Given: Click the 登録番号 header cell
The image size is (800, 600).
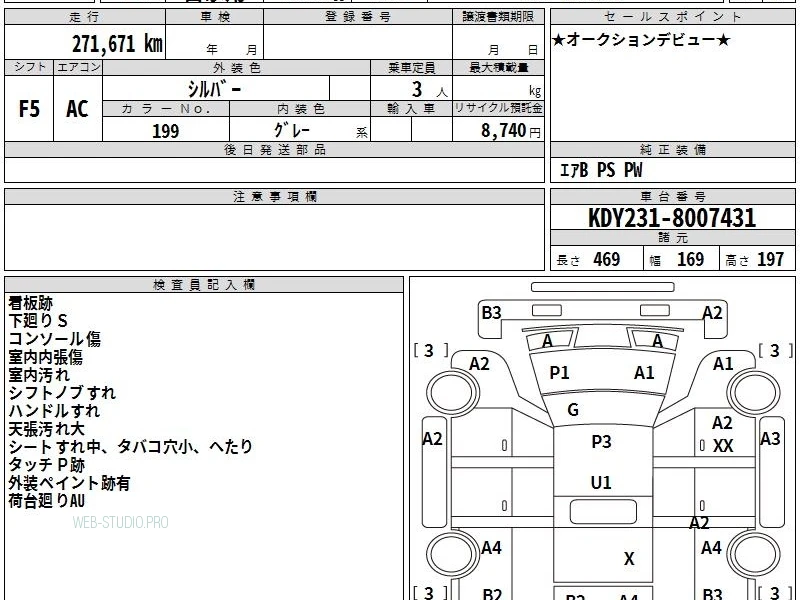Looking at the screenshot, I should (x=358, y=16).
